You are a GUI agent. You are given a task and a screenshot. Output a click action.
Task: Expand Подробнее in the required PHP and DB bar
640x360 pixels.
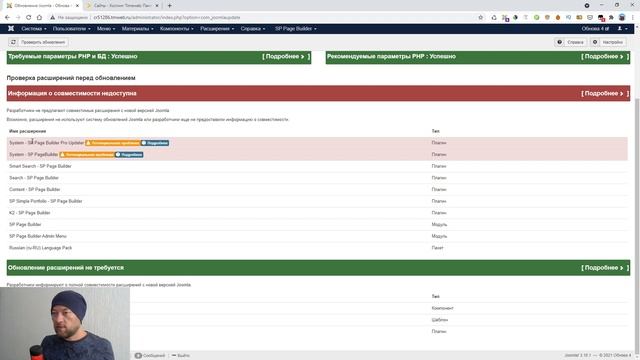coord(286,56)
